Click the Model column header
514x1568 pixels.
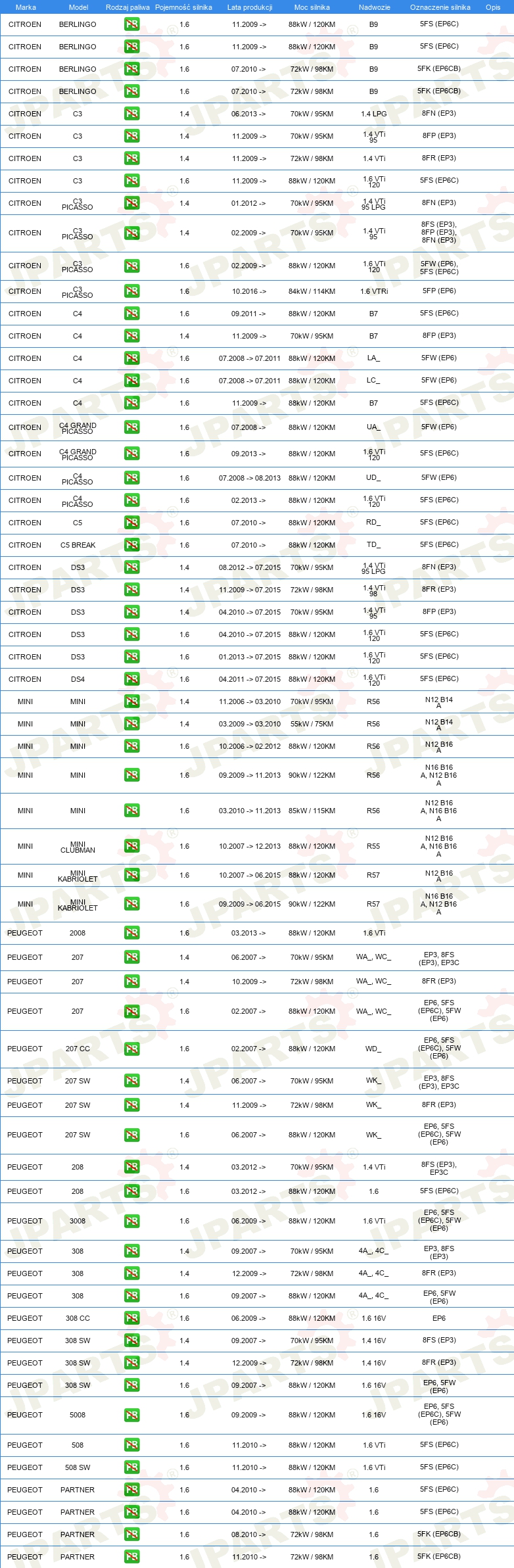point(78,7)
